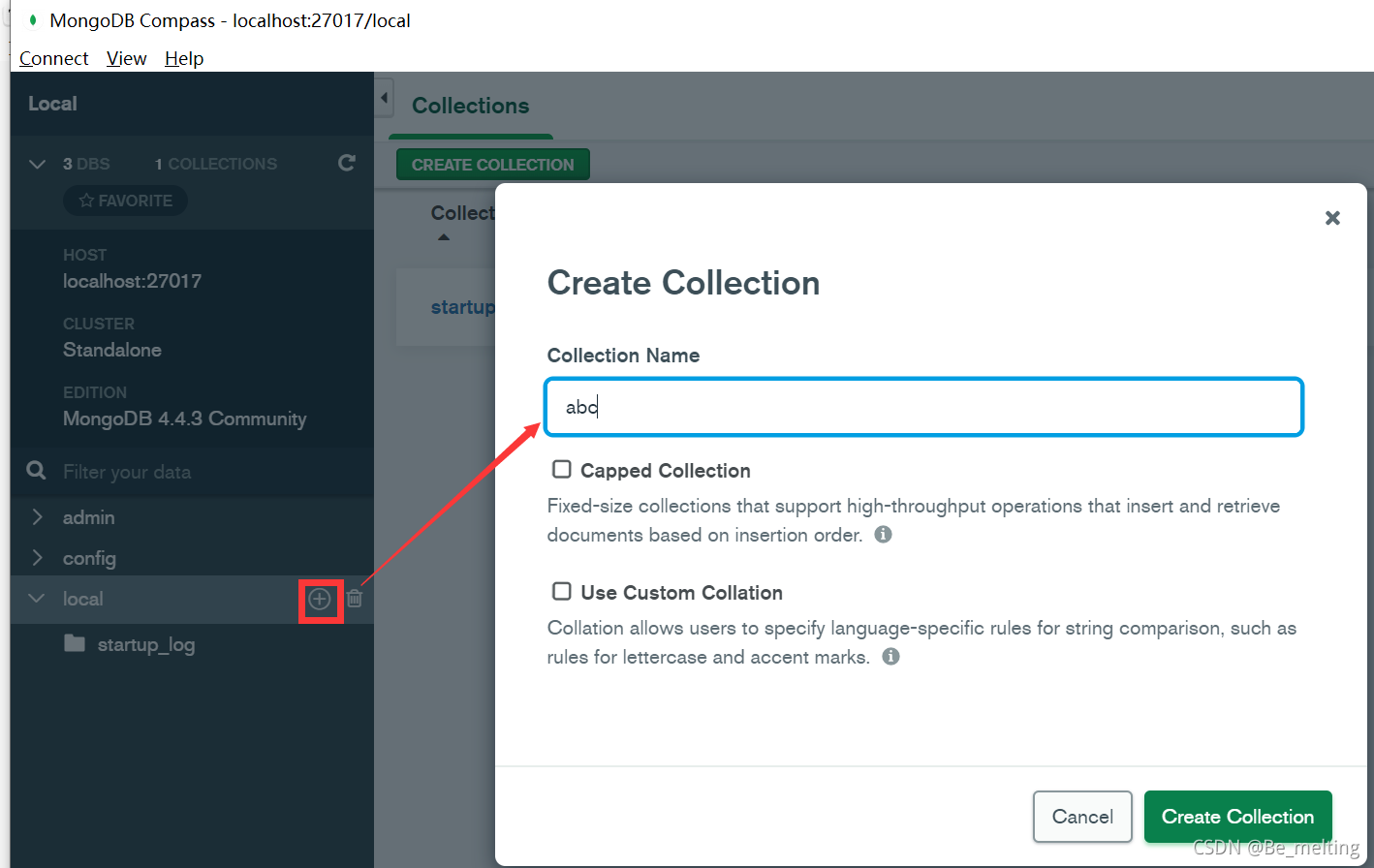Click the FAVORITE button

coord(126,201)
